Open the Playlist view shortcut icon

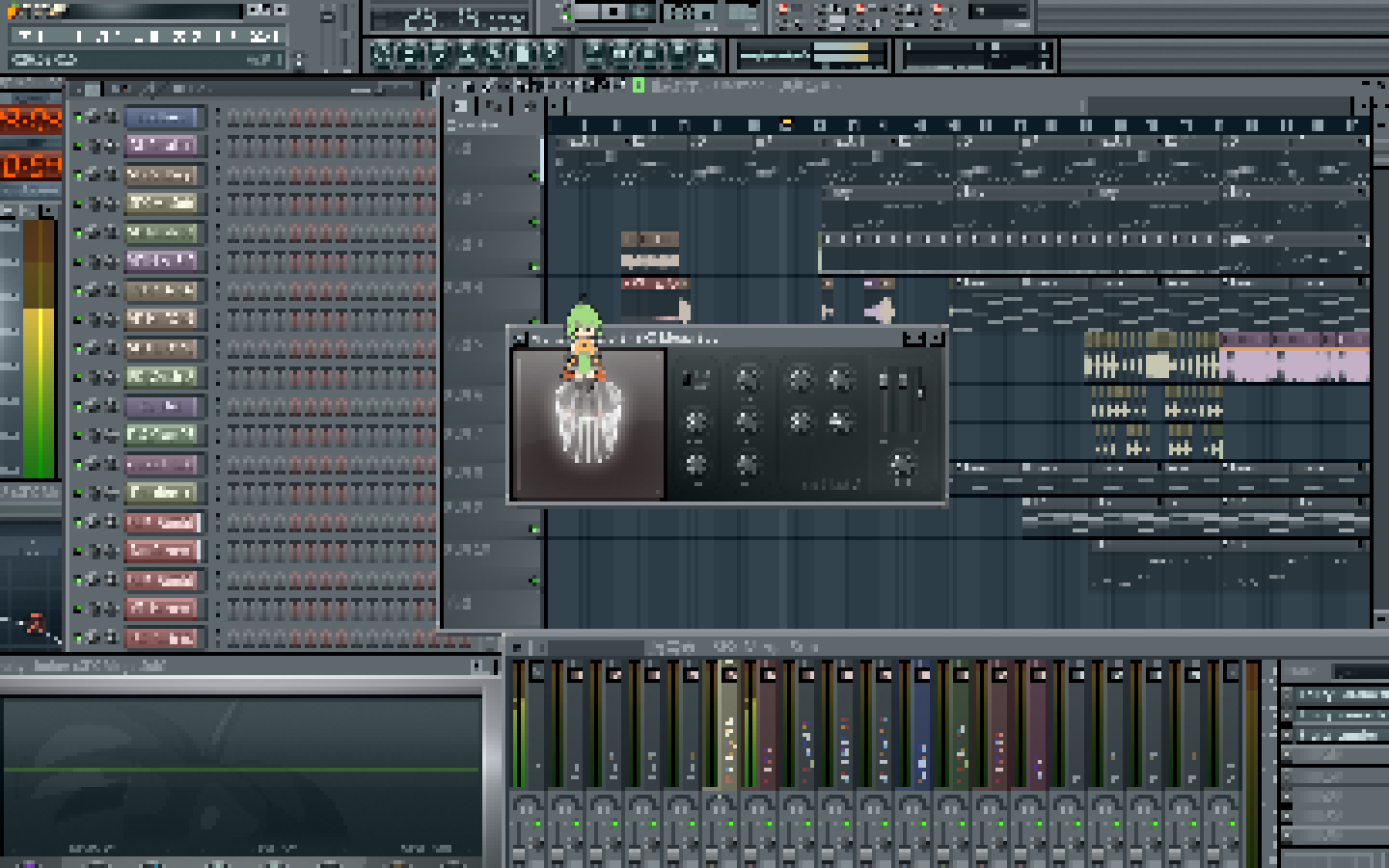[x=595, y=55]
